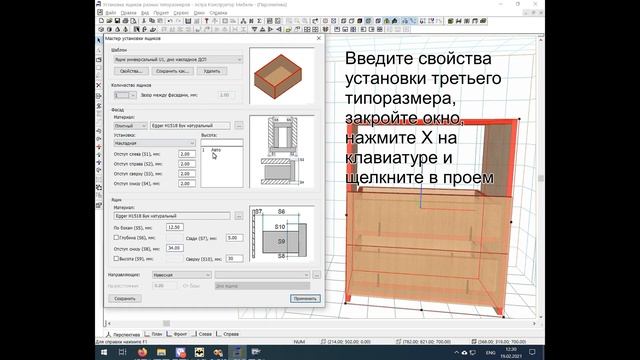Click the По бокам (S5) input field
640x360 pixels.
[x=175, y=227]
